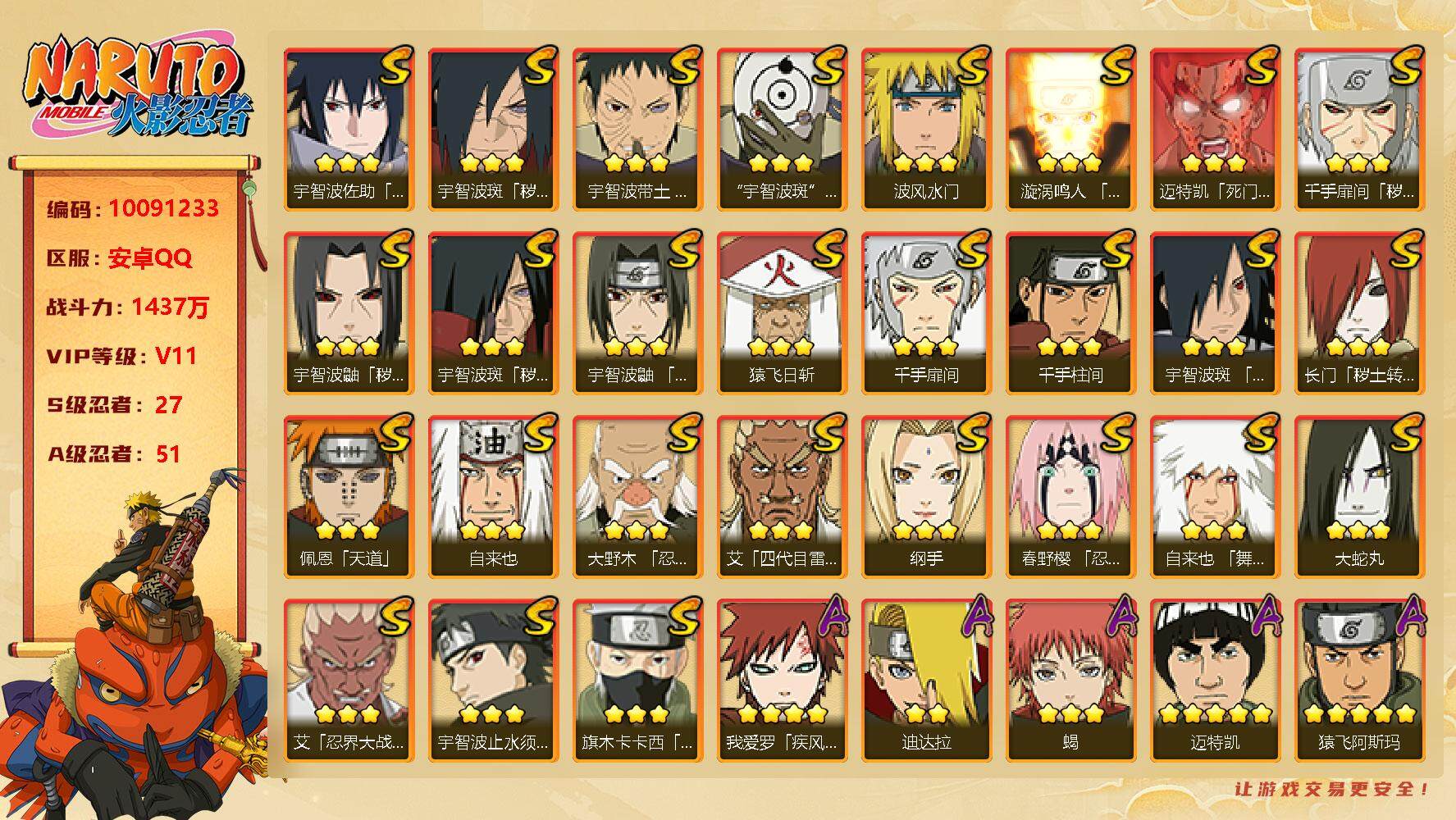Click the 编码 account number 10091233
1456x820 pixels.
[163, 208]
